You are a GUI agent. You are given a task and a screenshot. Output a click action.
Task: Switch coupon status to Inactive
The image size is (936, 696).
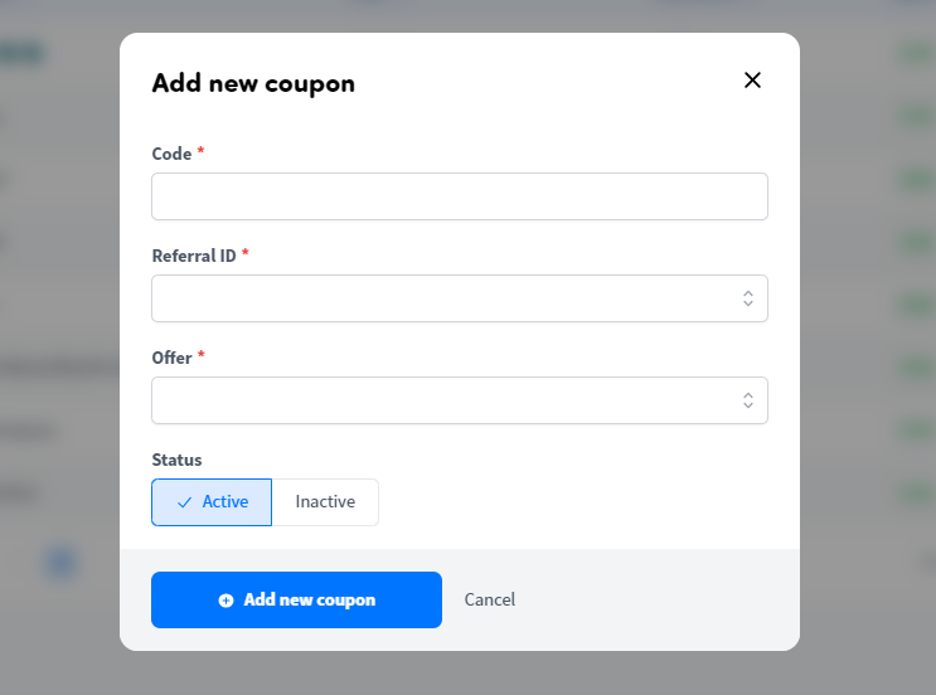click(325, 502)
